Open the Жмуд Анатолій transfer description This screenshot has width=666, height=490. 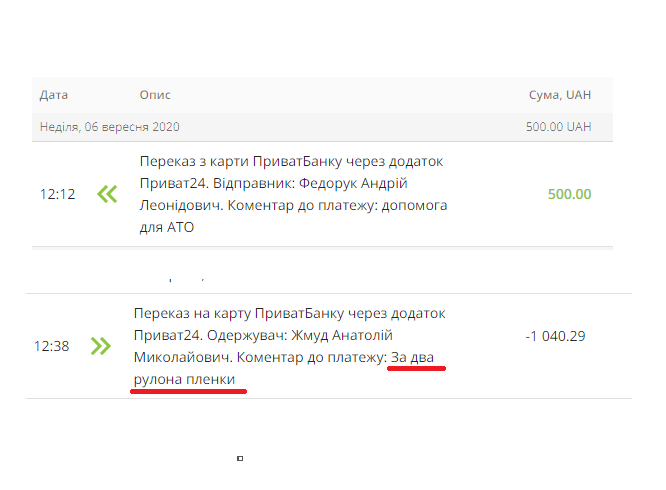pyautogui.click(x=290, y=346)
